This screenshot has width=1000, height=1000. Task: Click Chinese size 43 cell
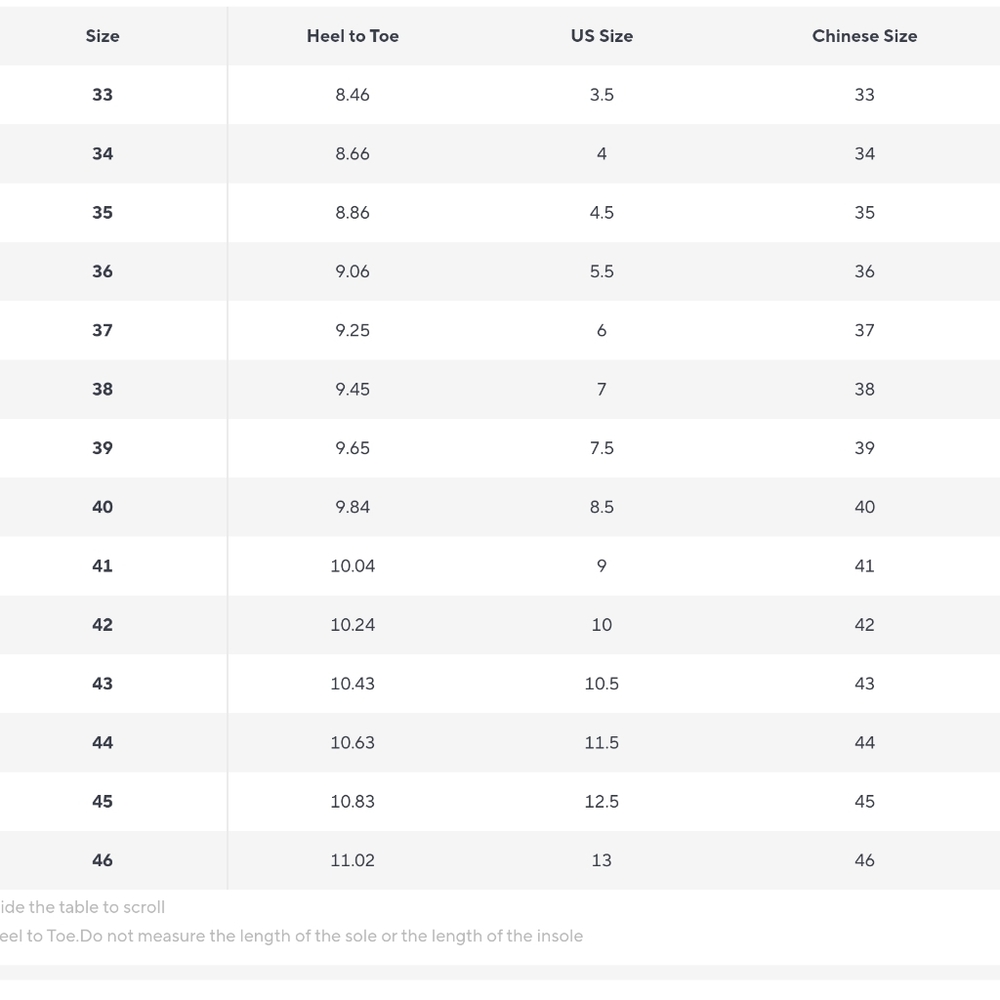(864, 684)
